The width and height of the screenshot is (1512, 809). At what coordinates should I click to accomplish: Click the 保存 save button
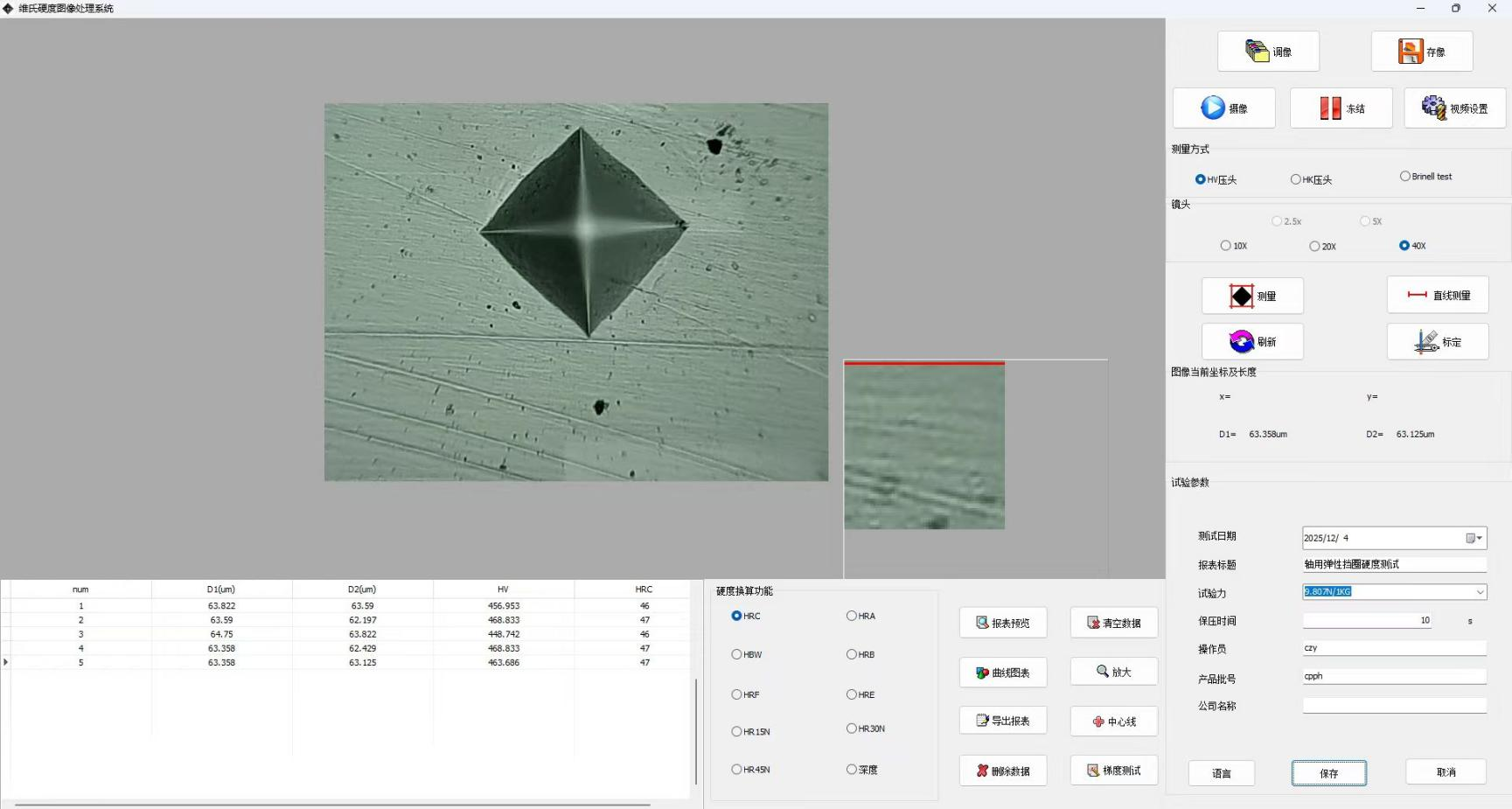1328,773
